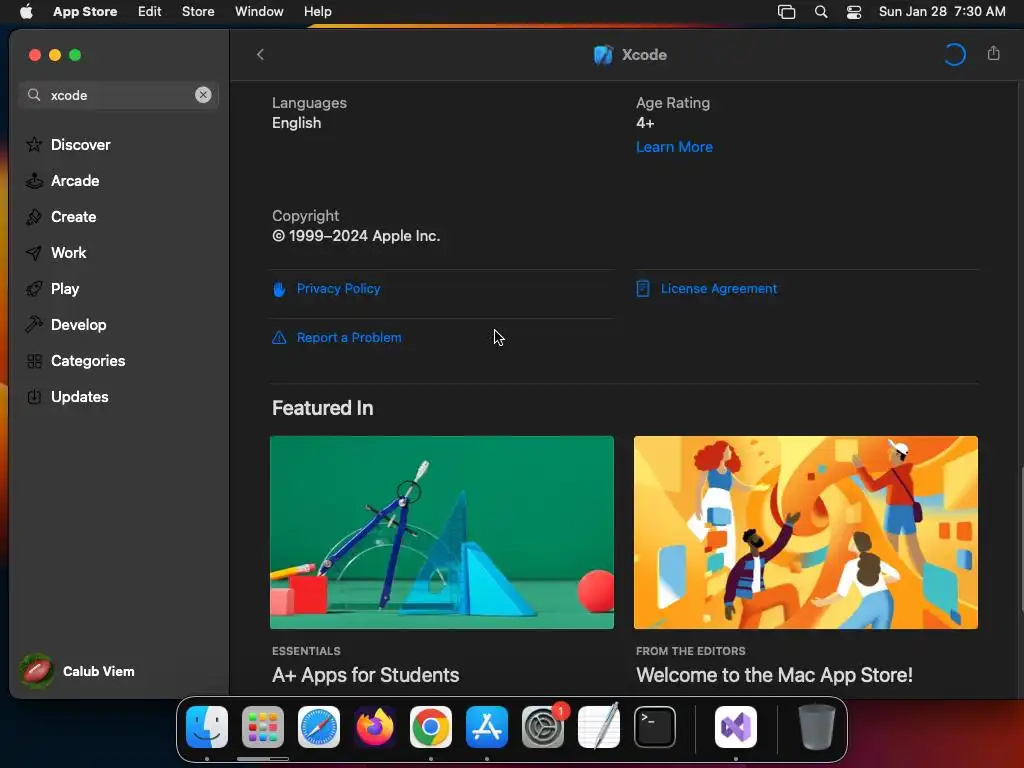The image size is (1024, 768).
Task: Open Play section
Action: pos(65,289)
